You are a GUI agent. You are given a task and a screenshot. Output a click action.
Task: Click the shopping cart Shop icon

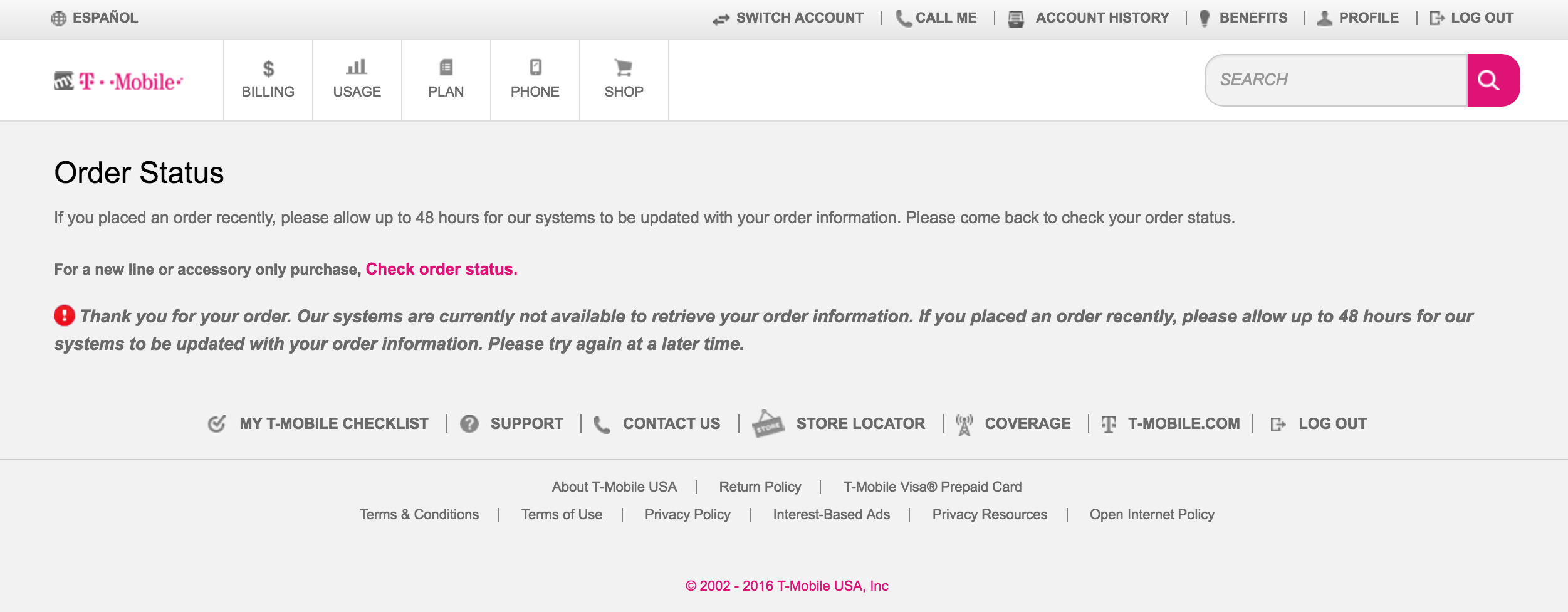pyautogui.click(x=624, y=67)
